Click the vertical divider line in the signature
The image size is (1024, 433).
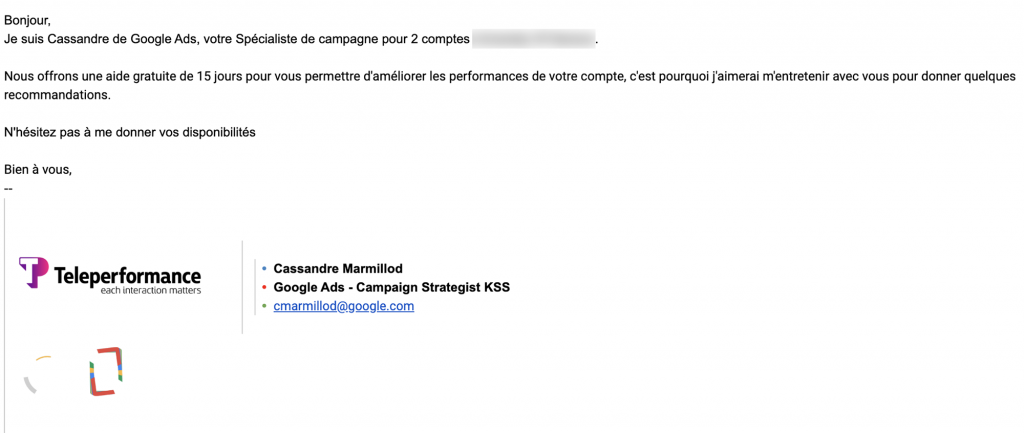[243, 287]
